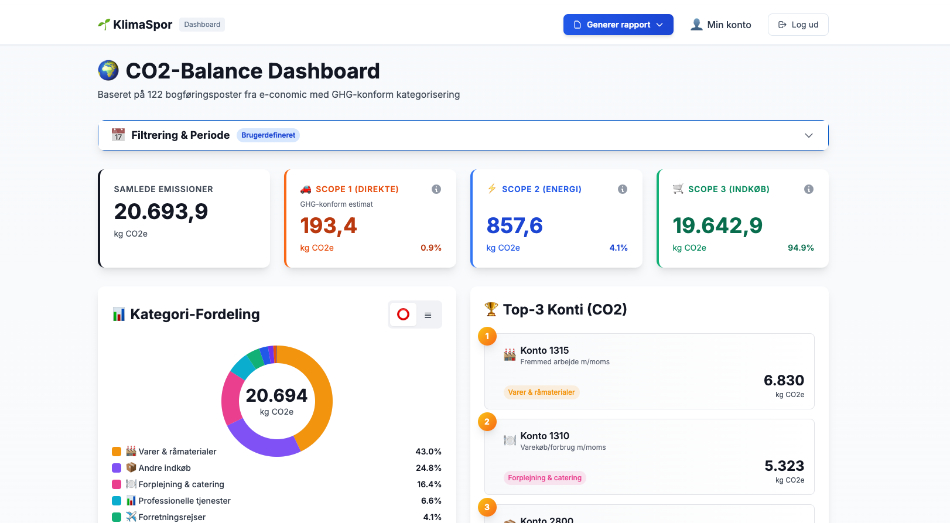Click the Scope 3 info icon
This screenshot has width=950, height=523.
(808, 189)
